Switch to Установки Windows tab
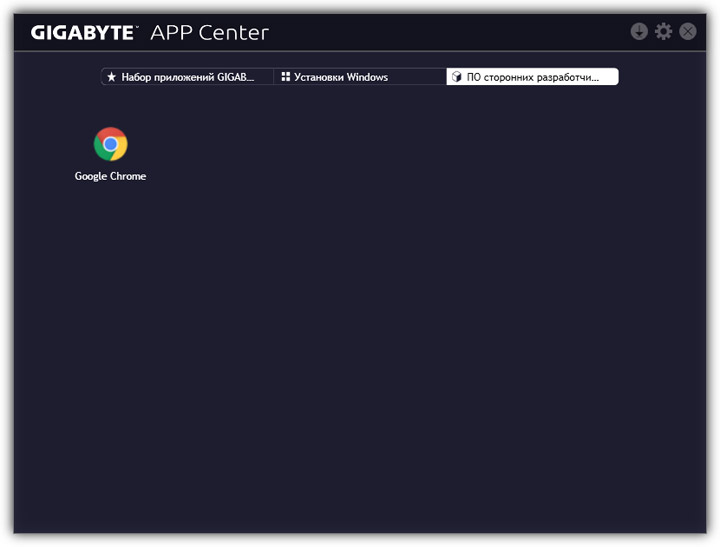720x547 pixels. coord(360,77)
